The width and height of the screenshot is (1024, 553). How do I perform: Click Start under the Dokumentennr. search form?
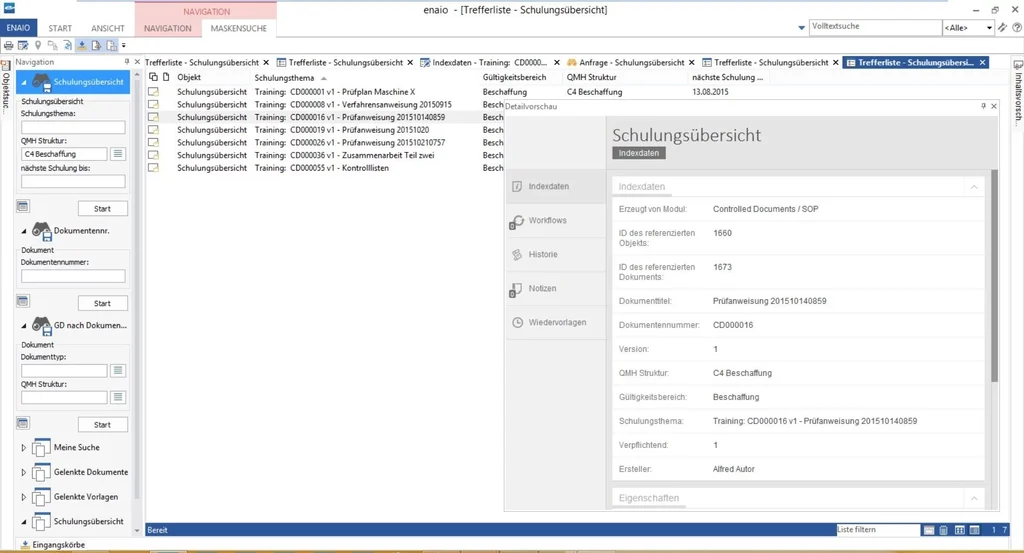[x=103, y=304]
